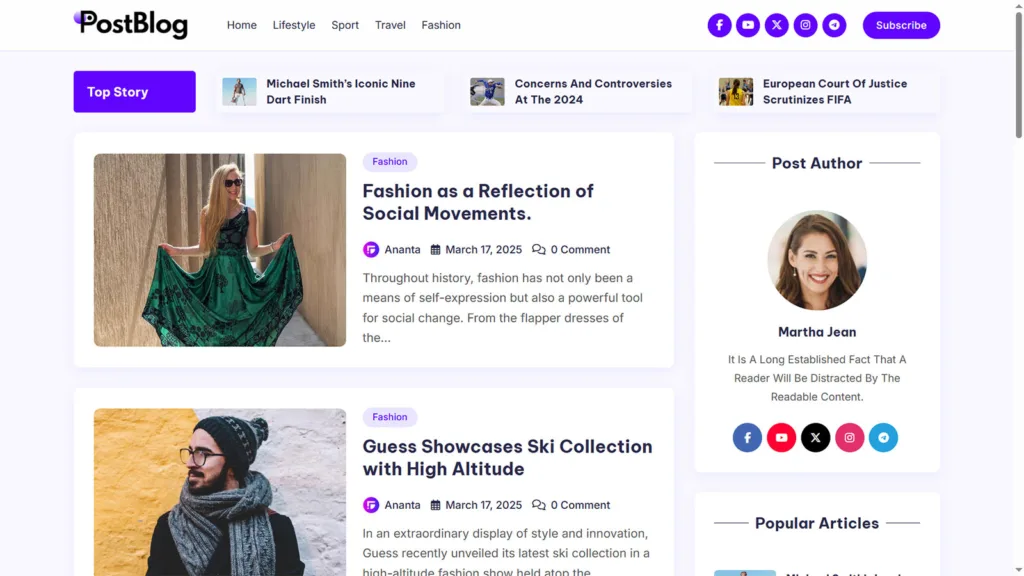The height and width of the screenshot is (576, 1024).
Task: Visit Martha Jean's X profile icon
Action: coord(815,438)
